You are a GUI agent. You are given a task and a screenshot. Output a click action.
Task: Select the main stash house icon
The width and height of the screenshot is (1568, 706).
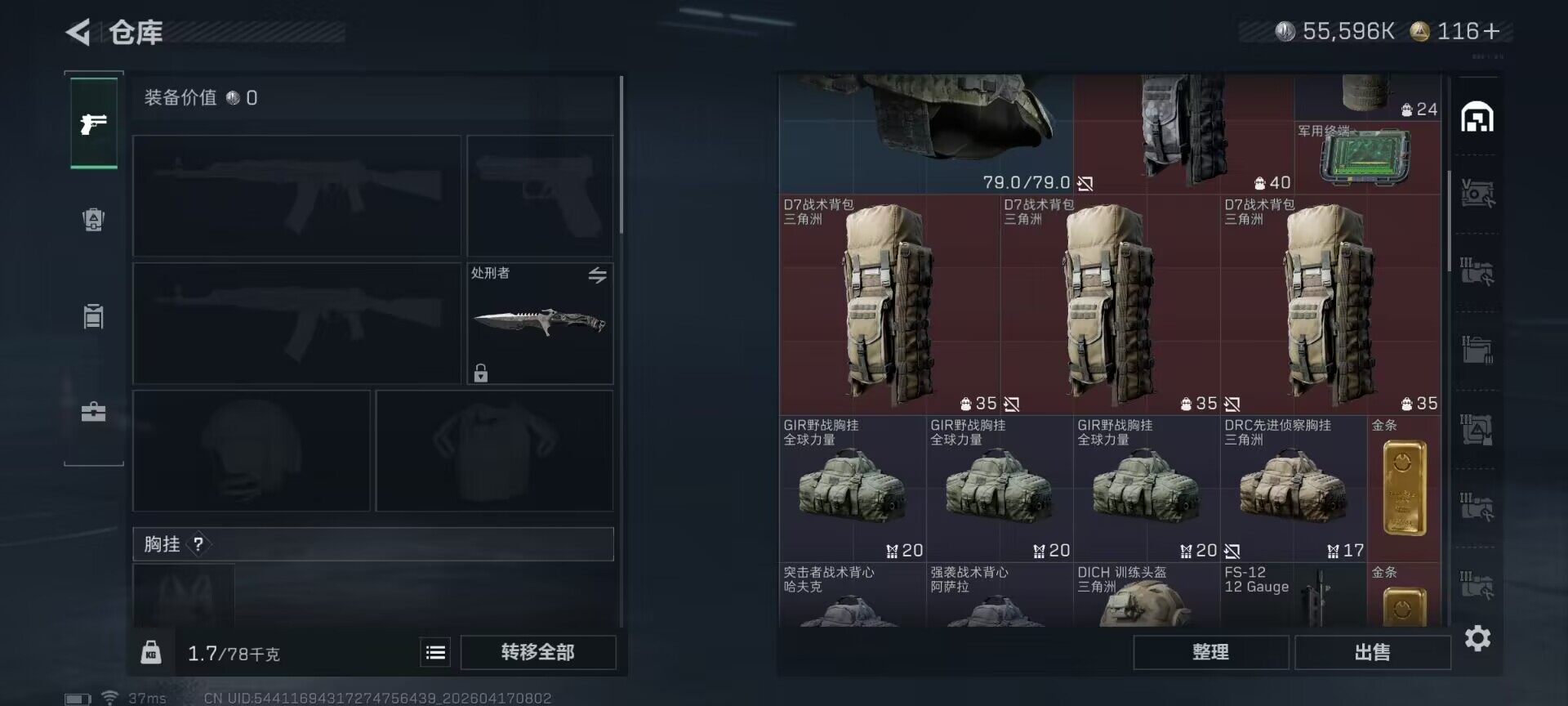pyautogui.click(x=1477, y=118)
